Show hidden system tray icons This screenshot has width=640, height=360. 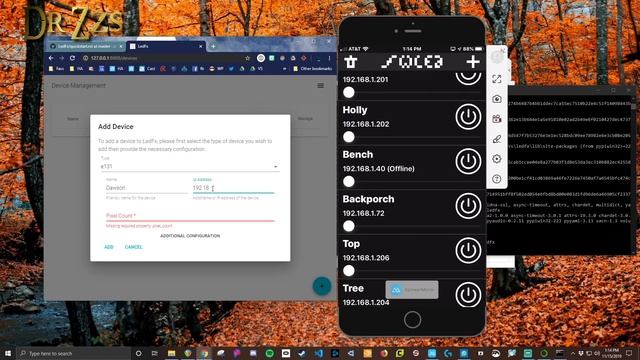point(573,353)
